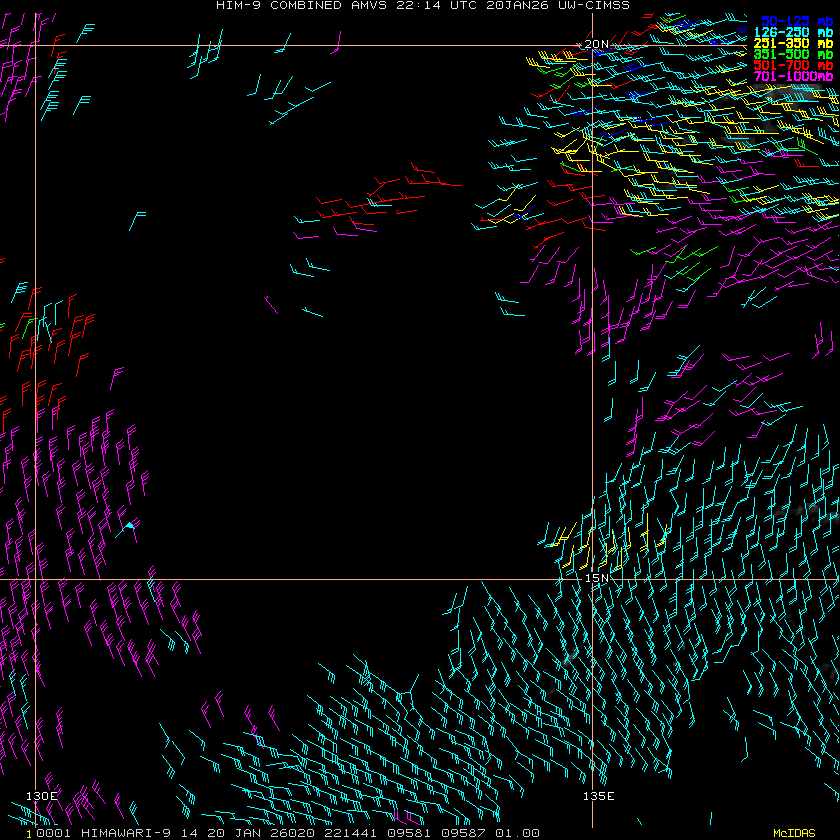
Task: Click the blue 50-125 mb legend entry
Action: [x=796, y=20]
